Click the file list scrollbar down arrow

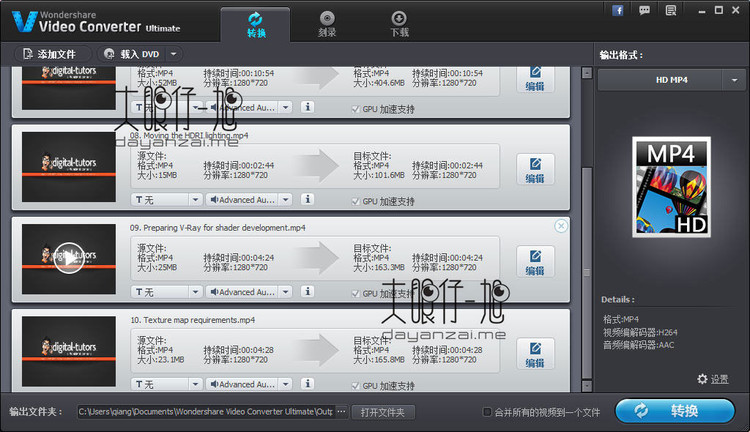(587, 386)
